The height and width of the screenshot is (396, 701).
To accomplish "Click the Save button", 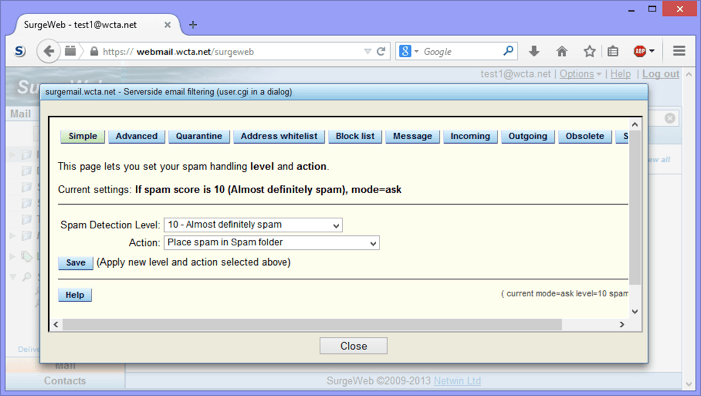I will click(x=76, y=263).
